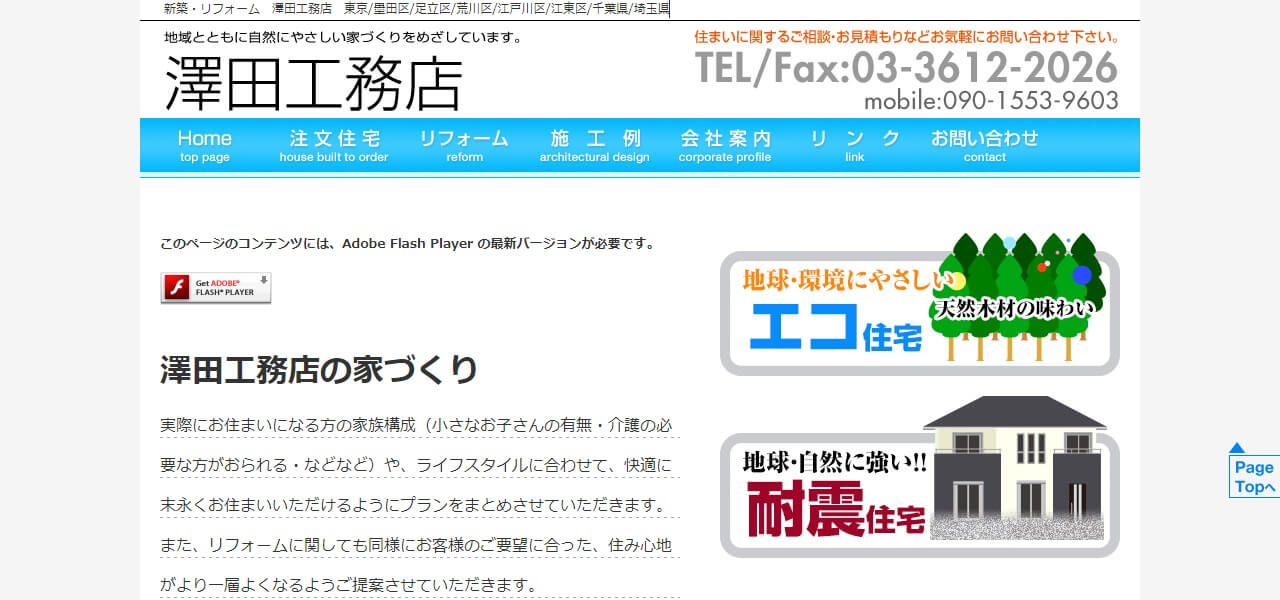Navigate to the リンク link page
The image size is (1280, 600).
click(855, 146)
